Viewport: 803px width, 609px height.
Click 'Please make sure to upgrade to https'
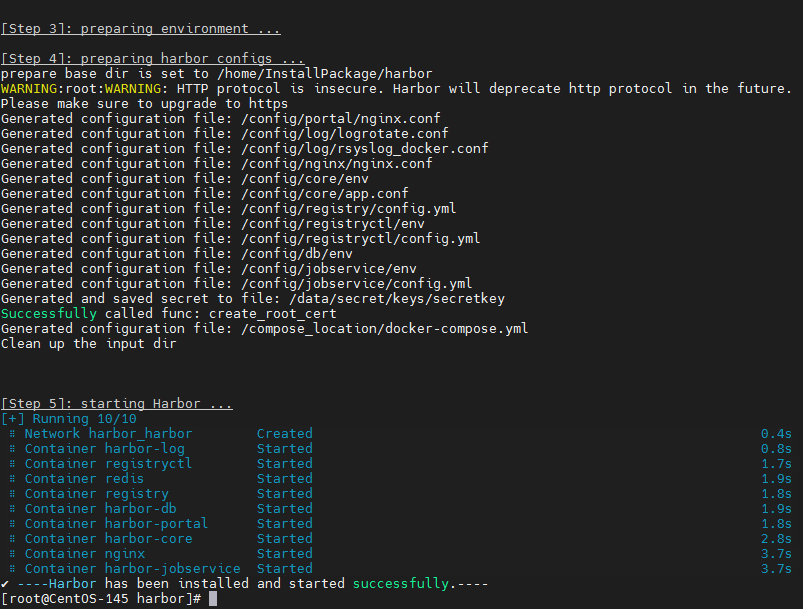[x=144, y=103]
